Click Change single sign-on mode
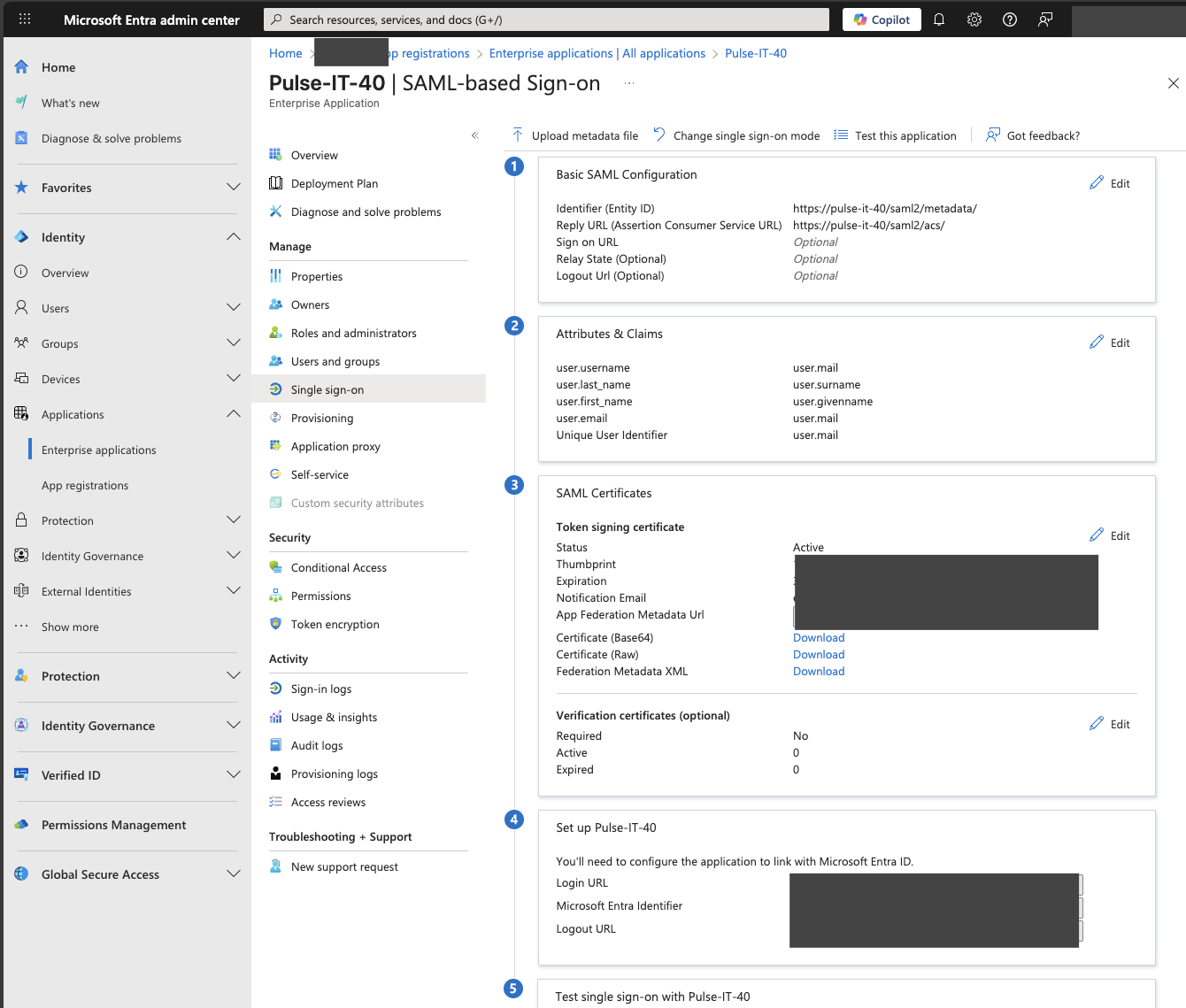Screen dimensions: 1186x1008 click(x=736, y=135)
